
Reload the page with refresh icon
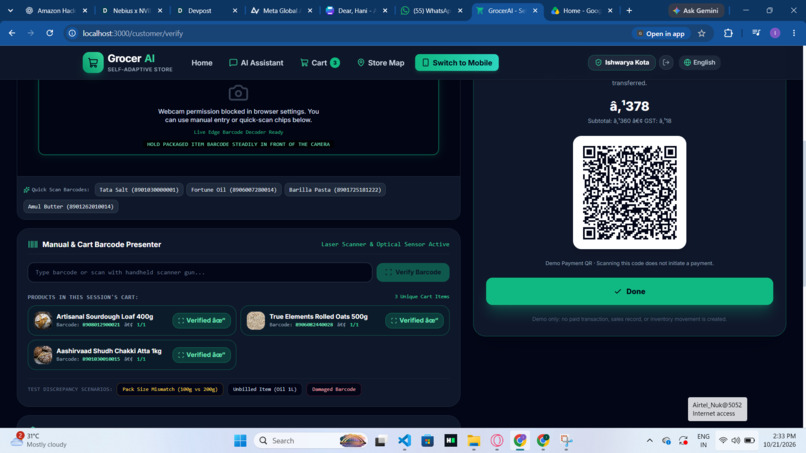[49, 33]
